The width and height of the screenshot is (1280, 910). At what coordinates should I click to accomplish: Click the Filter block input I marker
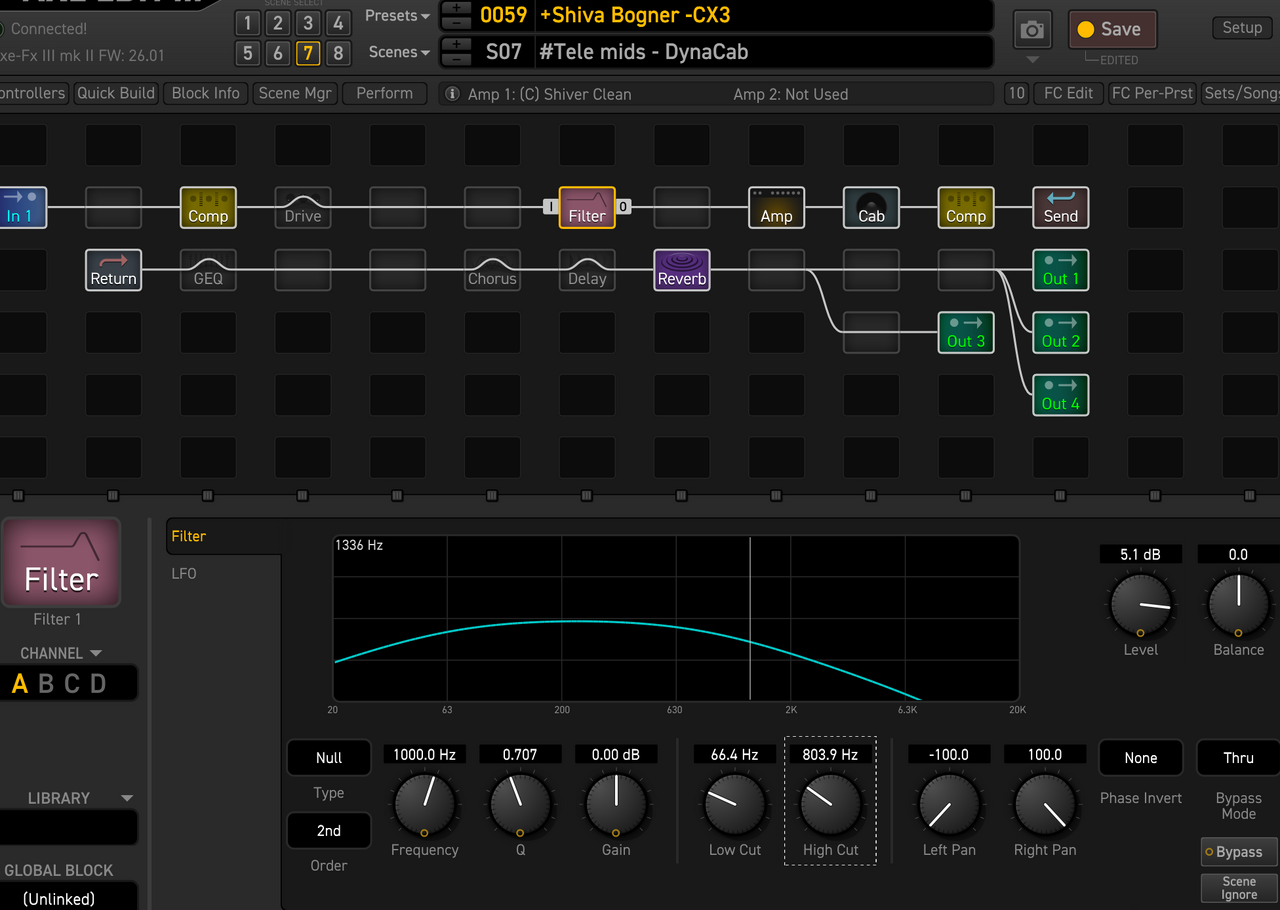tap(550, 207)
